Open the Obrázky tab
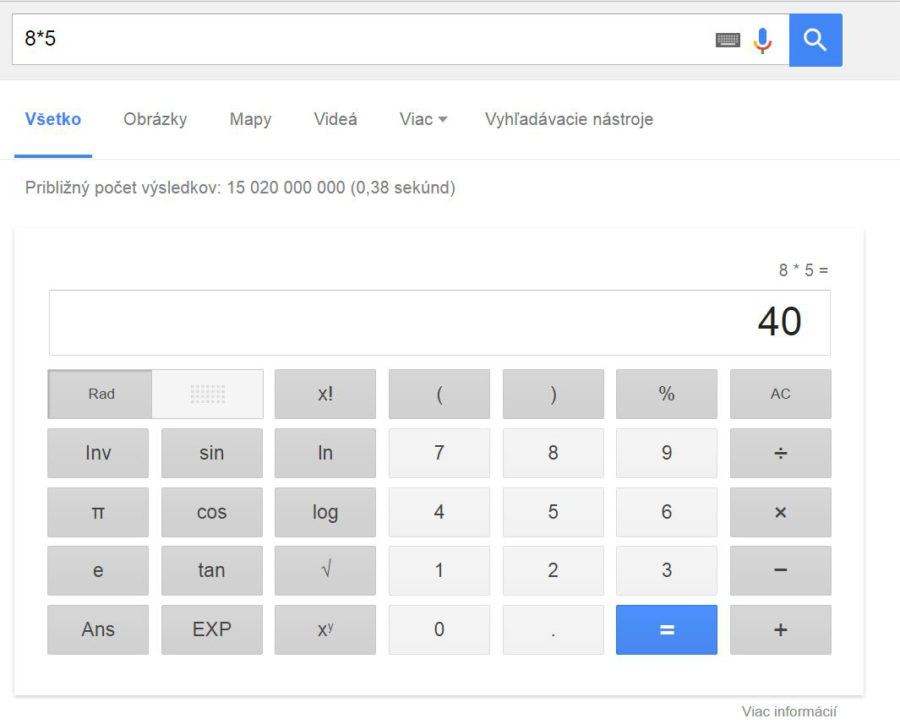This screenshot has width=900, height=724. tap(155, 119)
